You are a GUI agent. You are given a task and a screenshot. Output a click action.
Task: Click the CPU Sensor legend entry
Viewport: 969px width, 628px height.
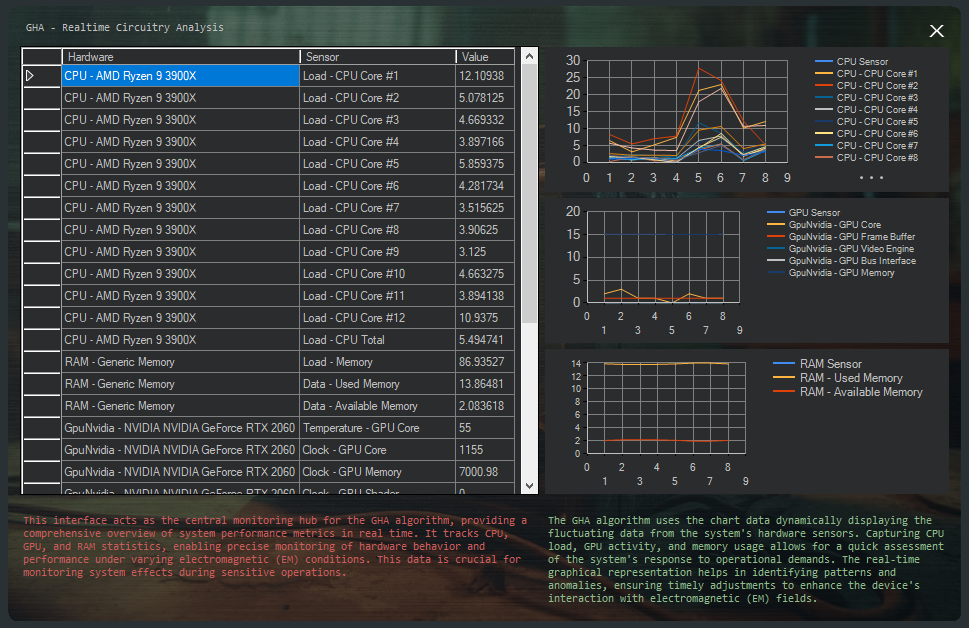tap(852, 62)
